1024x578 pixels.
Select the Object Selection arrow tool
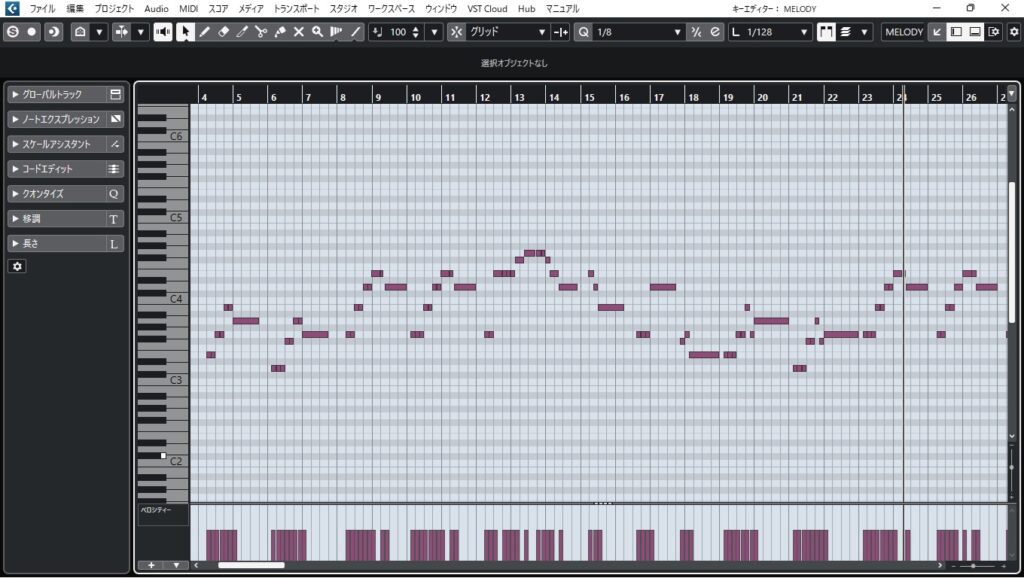[x=186, y=32]
